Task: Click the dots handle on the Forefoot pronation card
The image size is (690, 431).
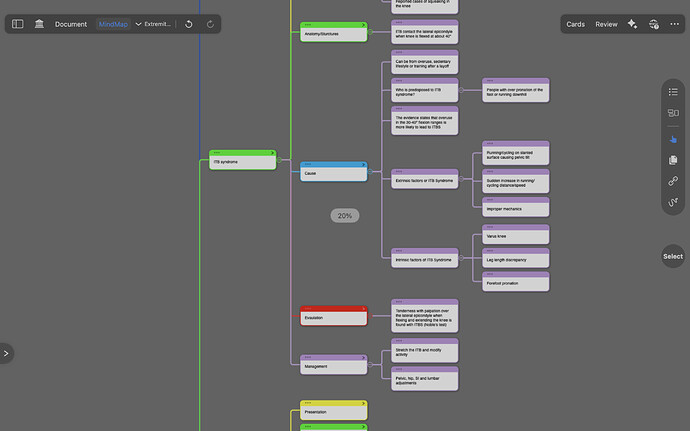Action: point(490,274)
